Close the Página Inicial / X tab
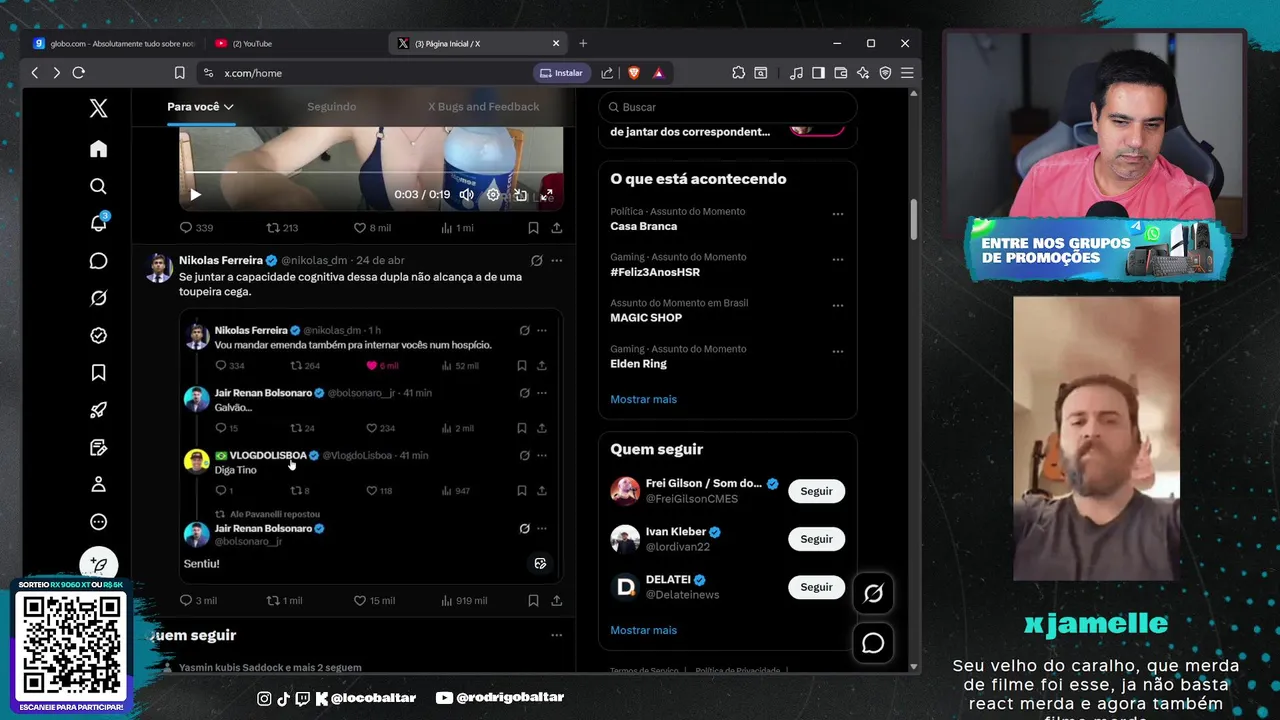1280x720 pixels. 556,44
